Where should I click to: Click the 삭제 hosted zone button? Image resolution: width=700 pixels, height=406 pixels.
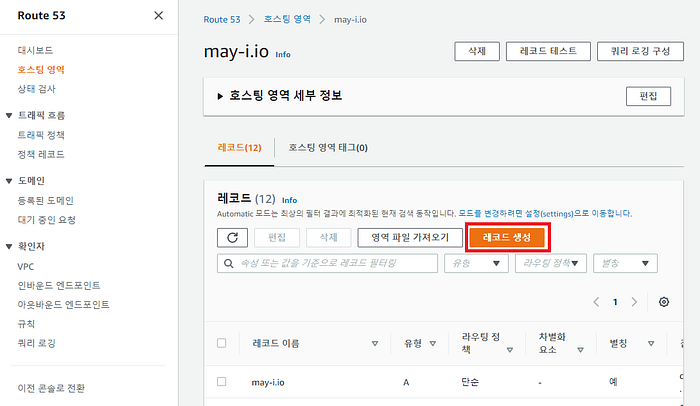pyautogui.click(x=477, y=51)
